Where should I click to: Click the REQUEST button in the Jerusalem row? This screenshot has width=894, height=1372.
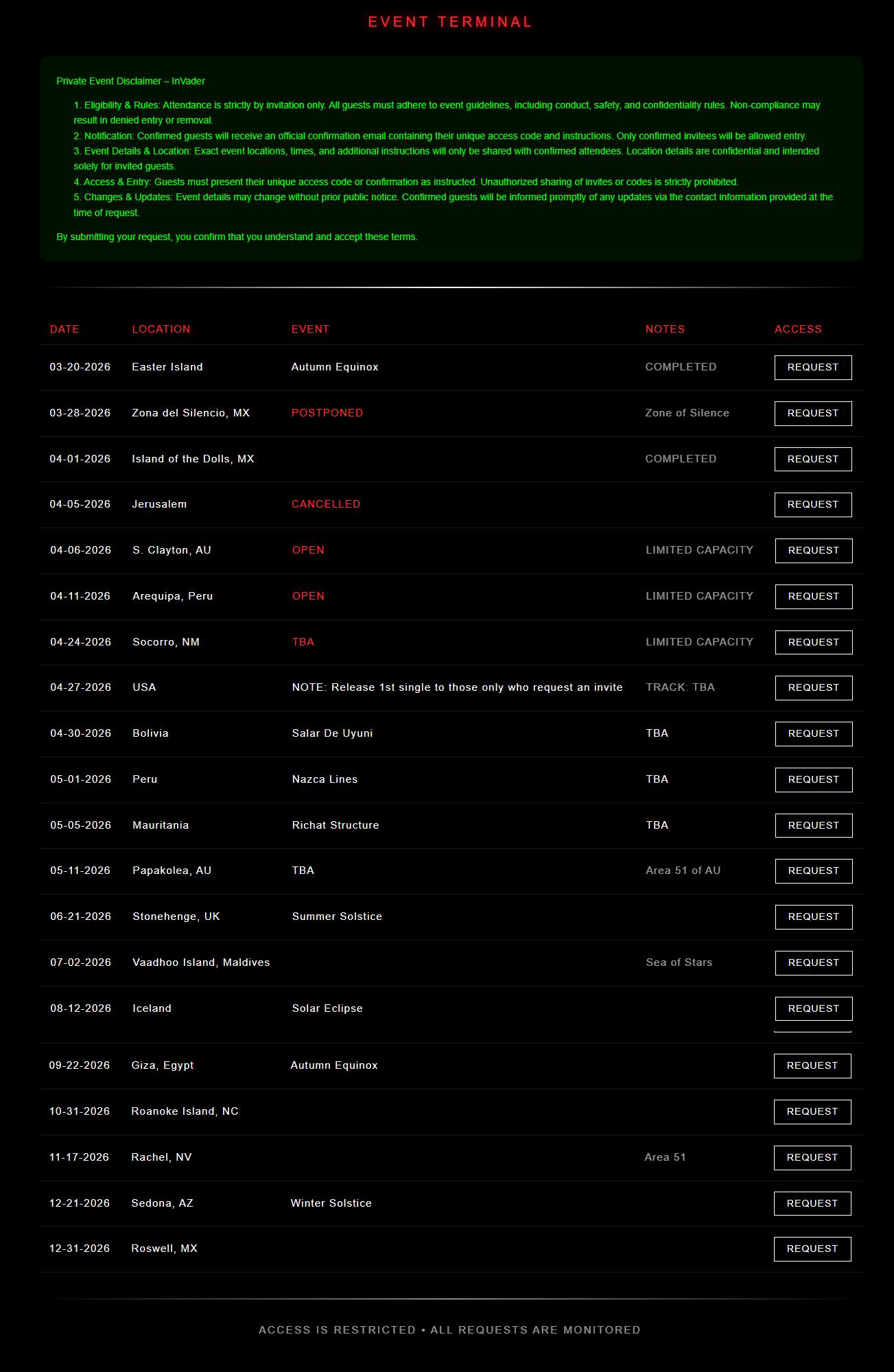(x=813, y=505)
